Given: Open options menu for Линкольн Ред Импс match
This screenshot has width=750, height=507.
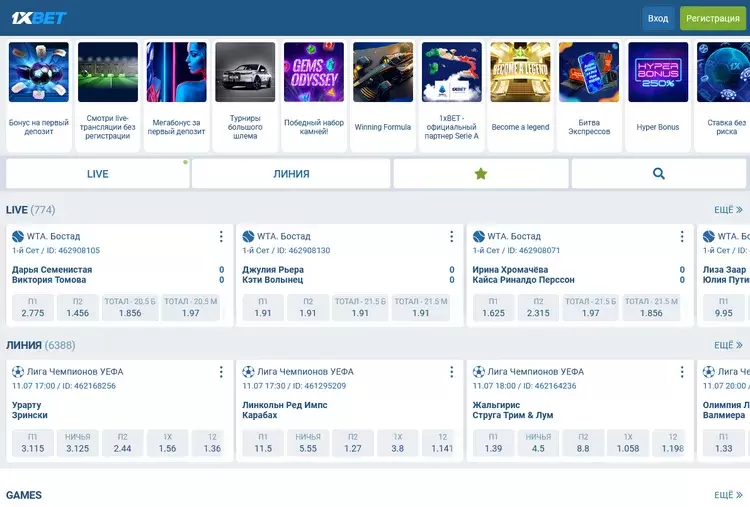Looking at the screenshot, I should click(452, 372).
